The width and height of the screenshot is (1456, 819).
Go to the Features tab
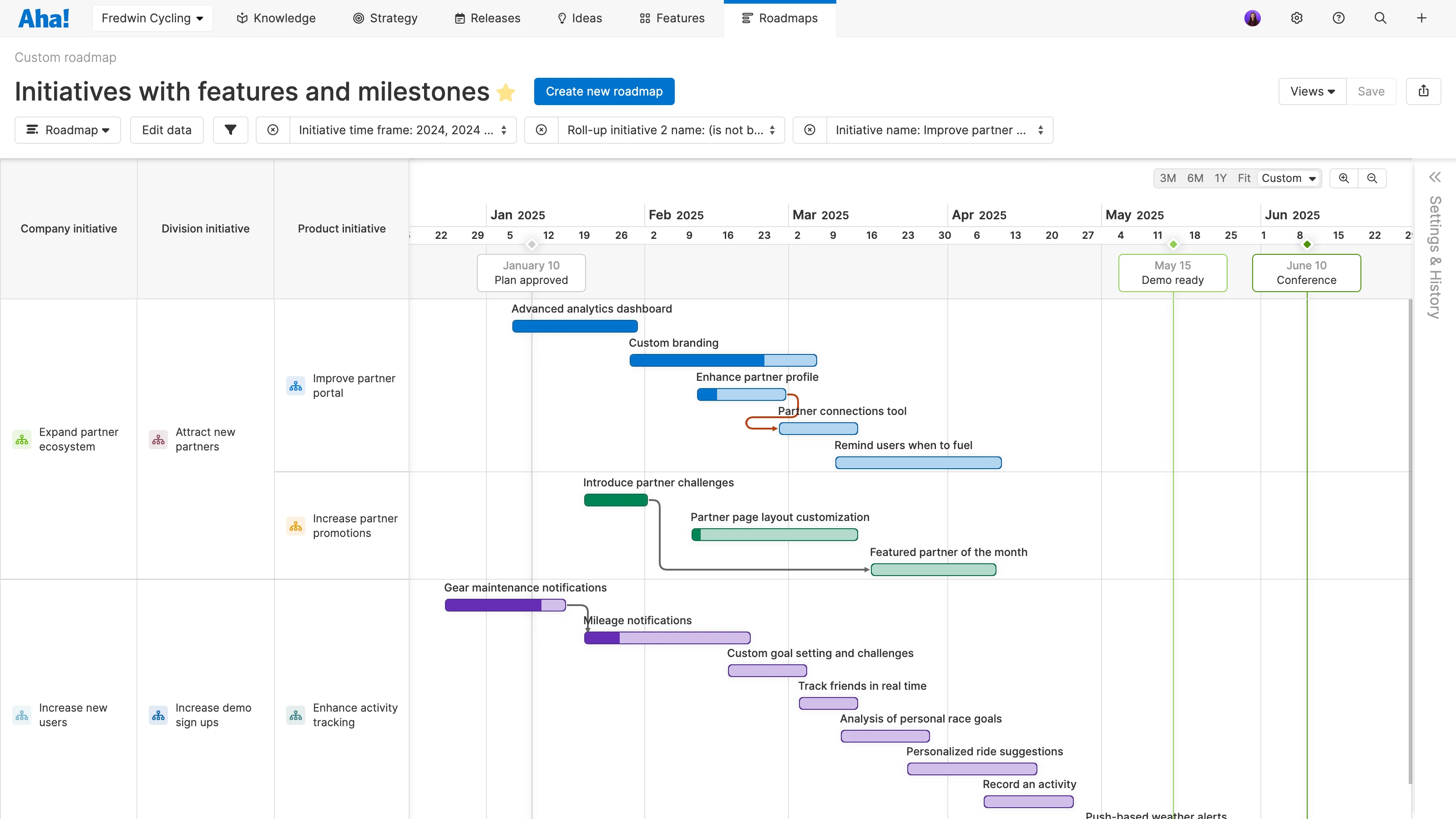(x=672, y=18)
